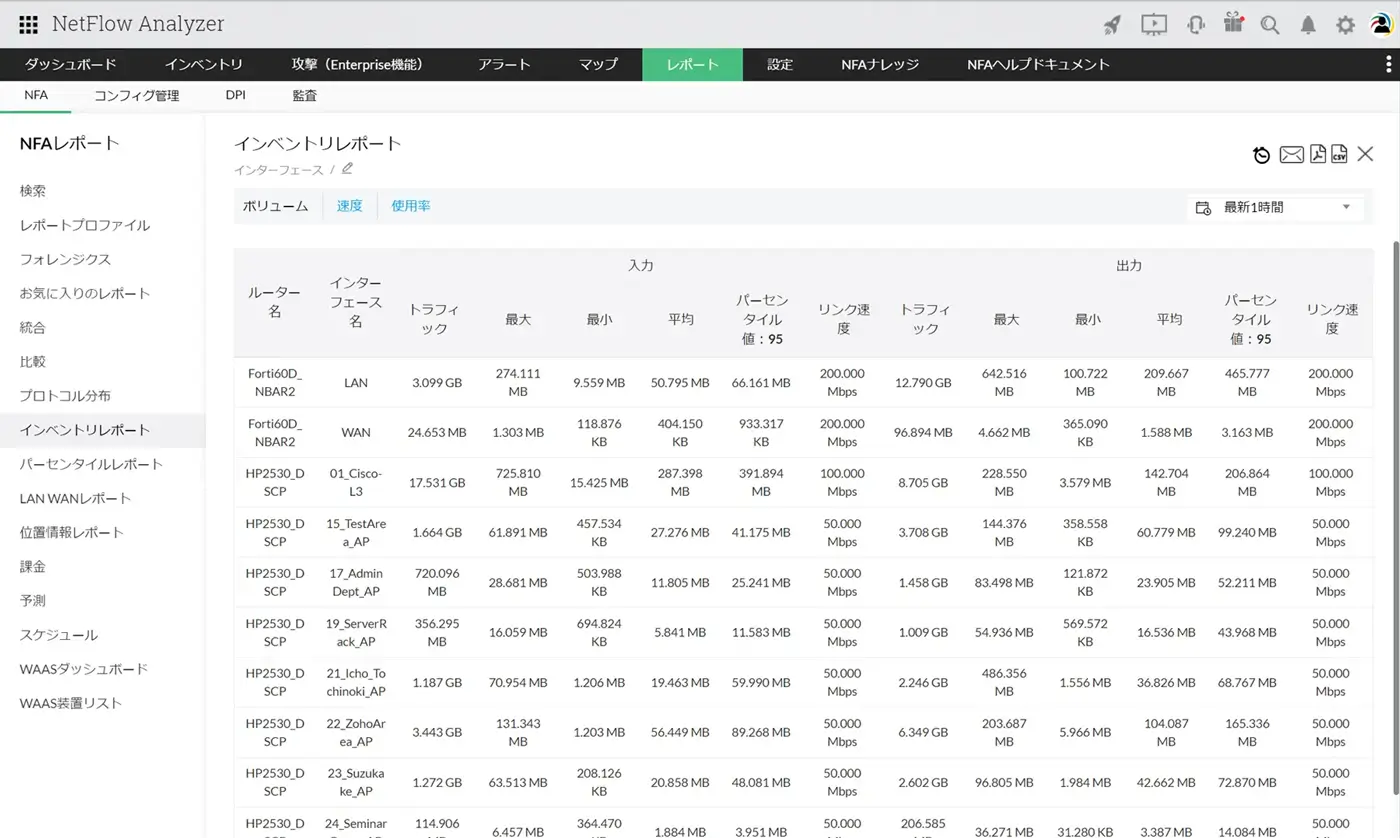Open the 最新1時間 time period dropdown
This screenshot has width=1400, height=838.
point(1275,207)
